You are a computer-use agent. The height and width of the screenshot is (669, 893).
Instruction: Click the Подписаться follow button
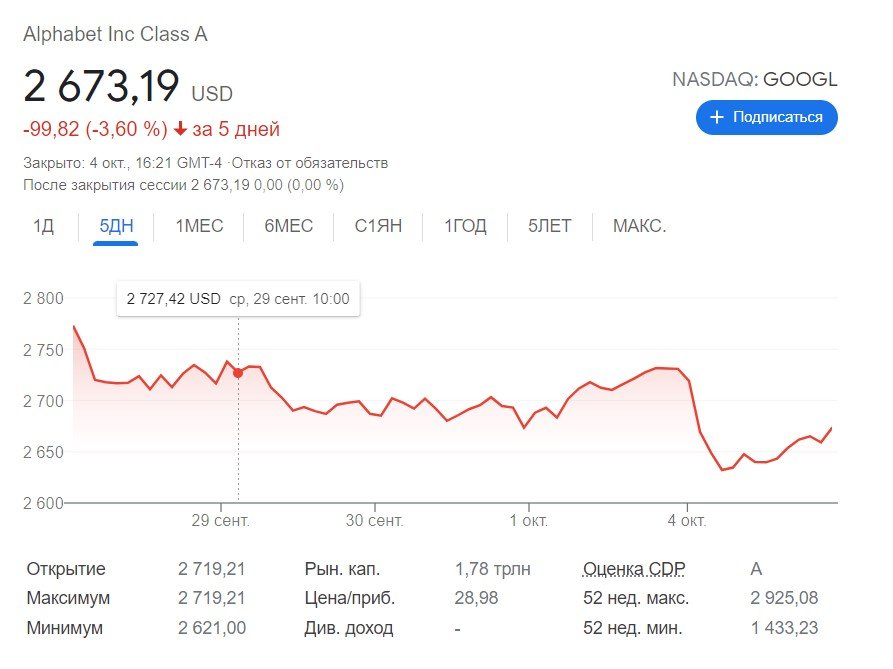(x=766, y=117)
